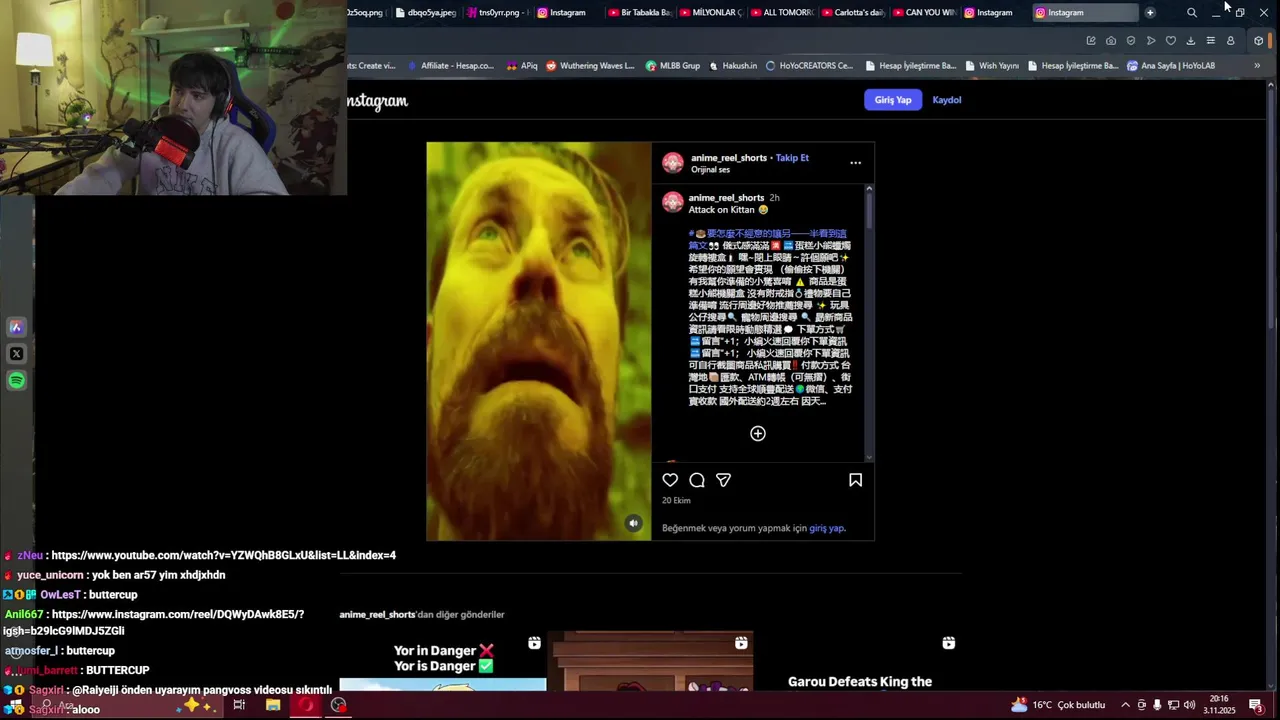The image size is (1280, 720).
Task: Open the comment bubble icon on the post
Action: [x=697, y=480]
